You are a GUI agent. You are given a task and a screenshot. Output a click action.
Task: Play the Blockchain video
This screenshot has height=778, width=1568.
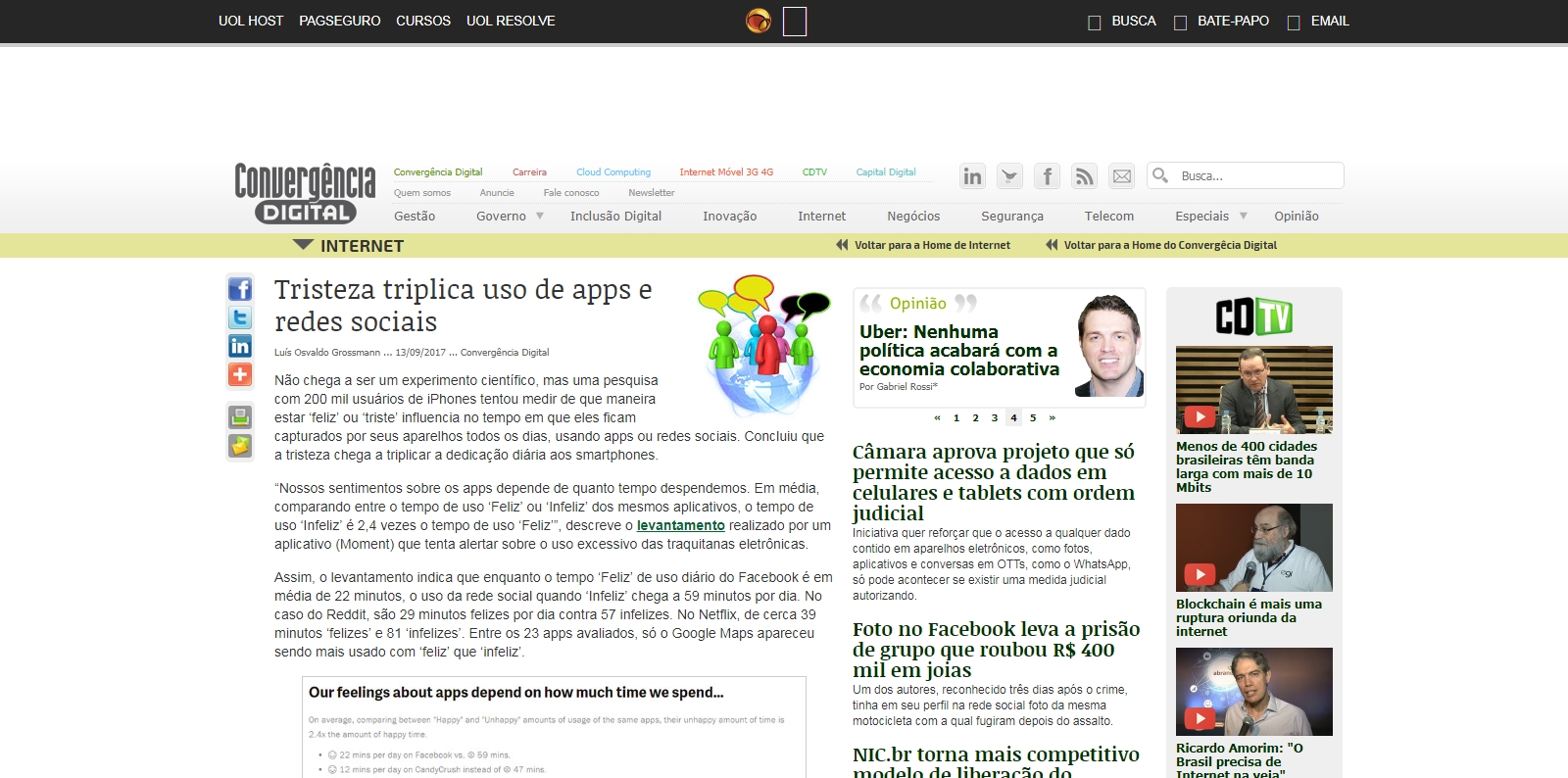point(1200,574)
